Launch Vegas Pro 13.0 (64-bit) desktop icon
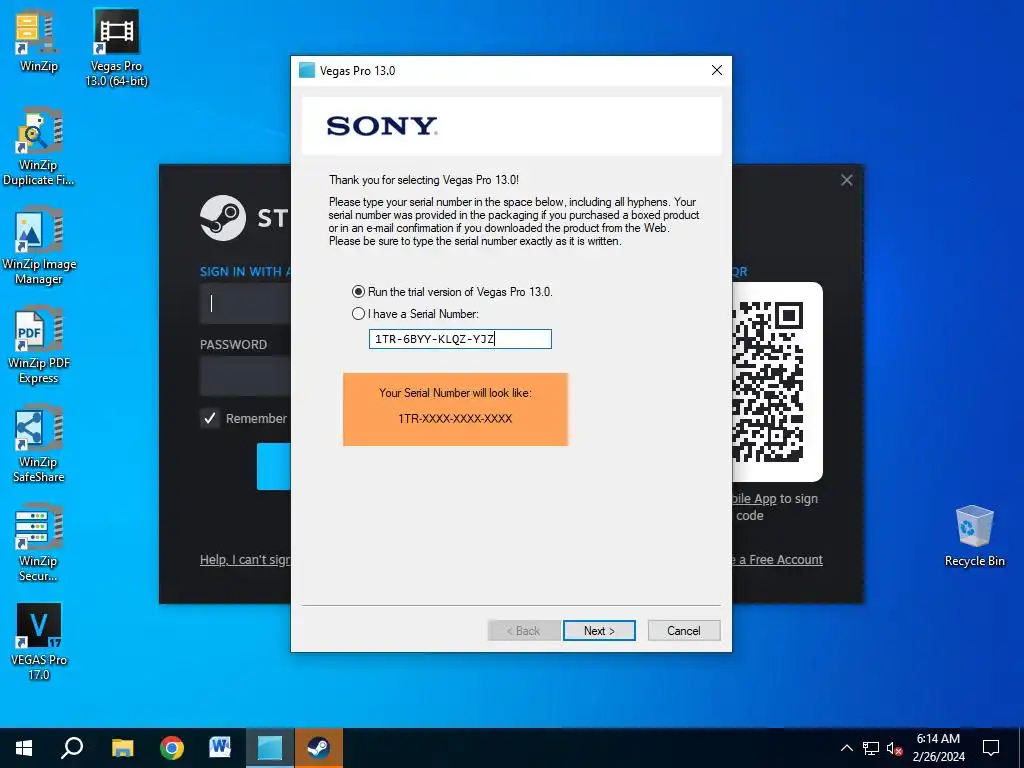 tap(116, 47)
